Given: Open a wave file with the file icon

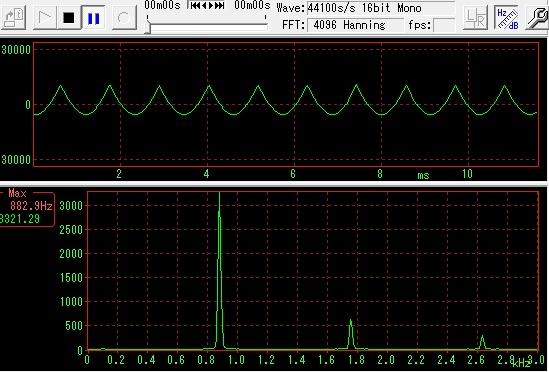Looking at the screenshot, I should [14, 18].
